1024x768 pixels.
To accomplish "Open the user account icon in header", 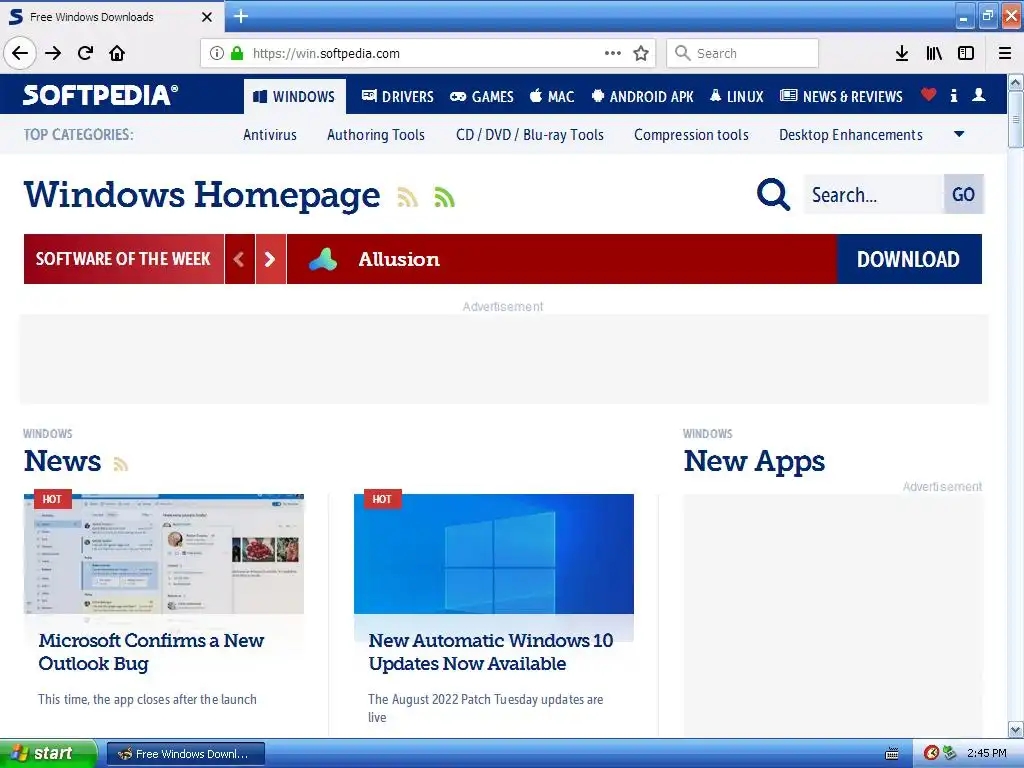I will (978, 95).
